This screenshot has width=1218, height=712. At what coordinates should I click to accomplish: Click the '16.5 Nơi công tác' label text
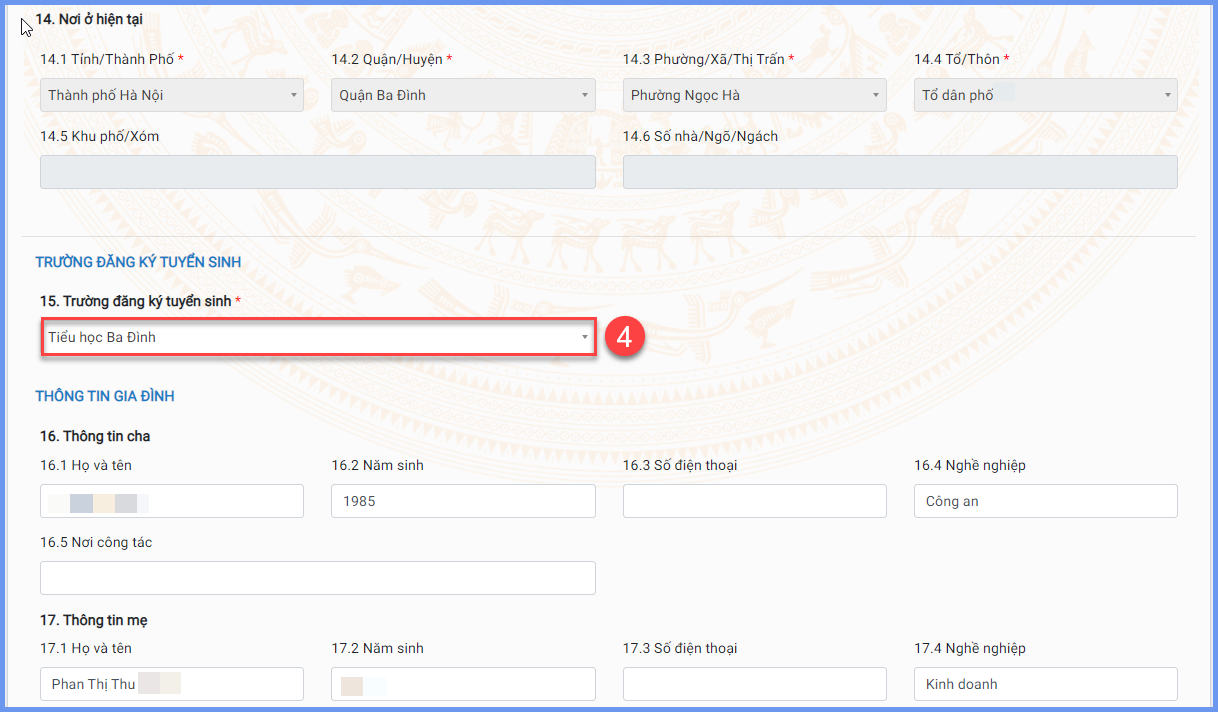pyautogui.click(x=96, y=542)
